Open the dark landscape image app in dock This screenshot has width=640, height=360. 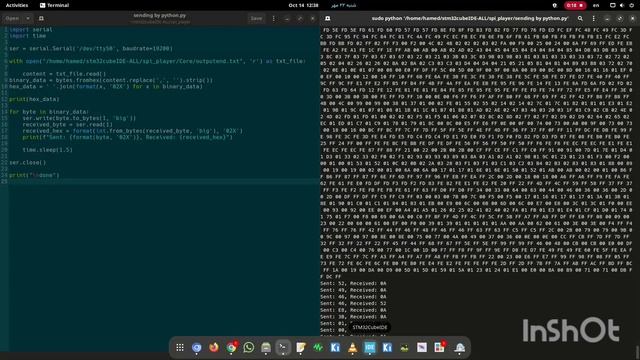tap(404, 347)
